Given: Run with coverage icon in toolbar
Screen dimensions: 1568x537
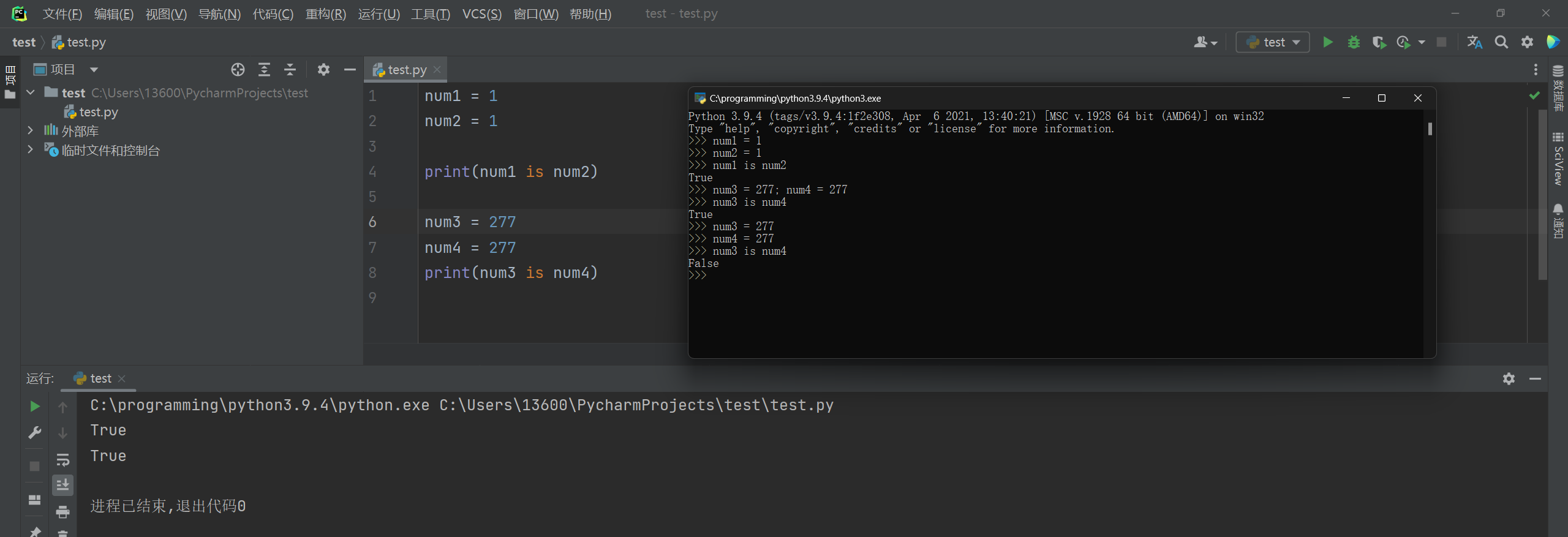Looking at the screenshot, I should click(x=1379, y=42).
